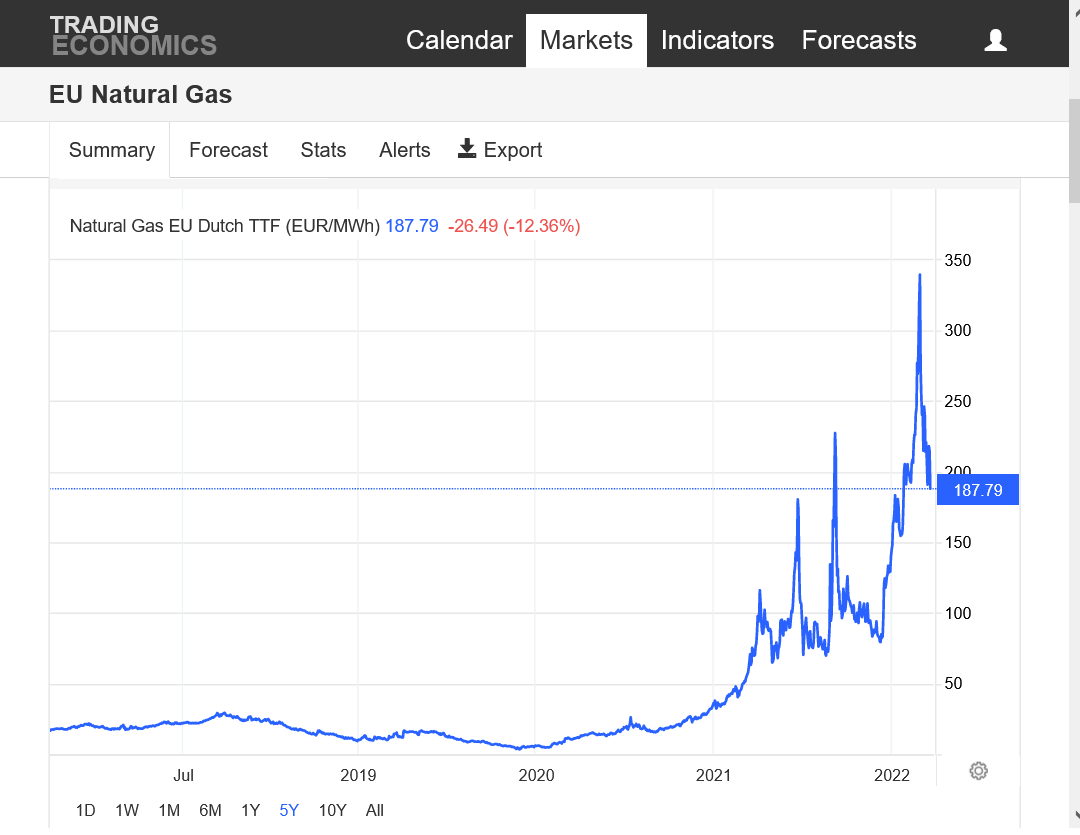
Task: Open chart settings gear icon
Action: [x=979, y=771]
